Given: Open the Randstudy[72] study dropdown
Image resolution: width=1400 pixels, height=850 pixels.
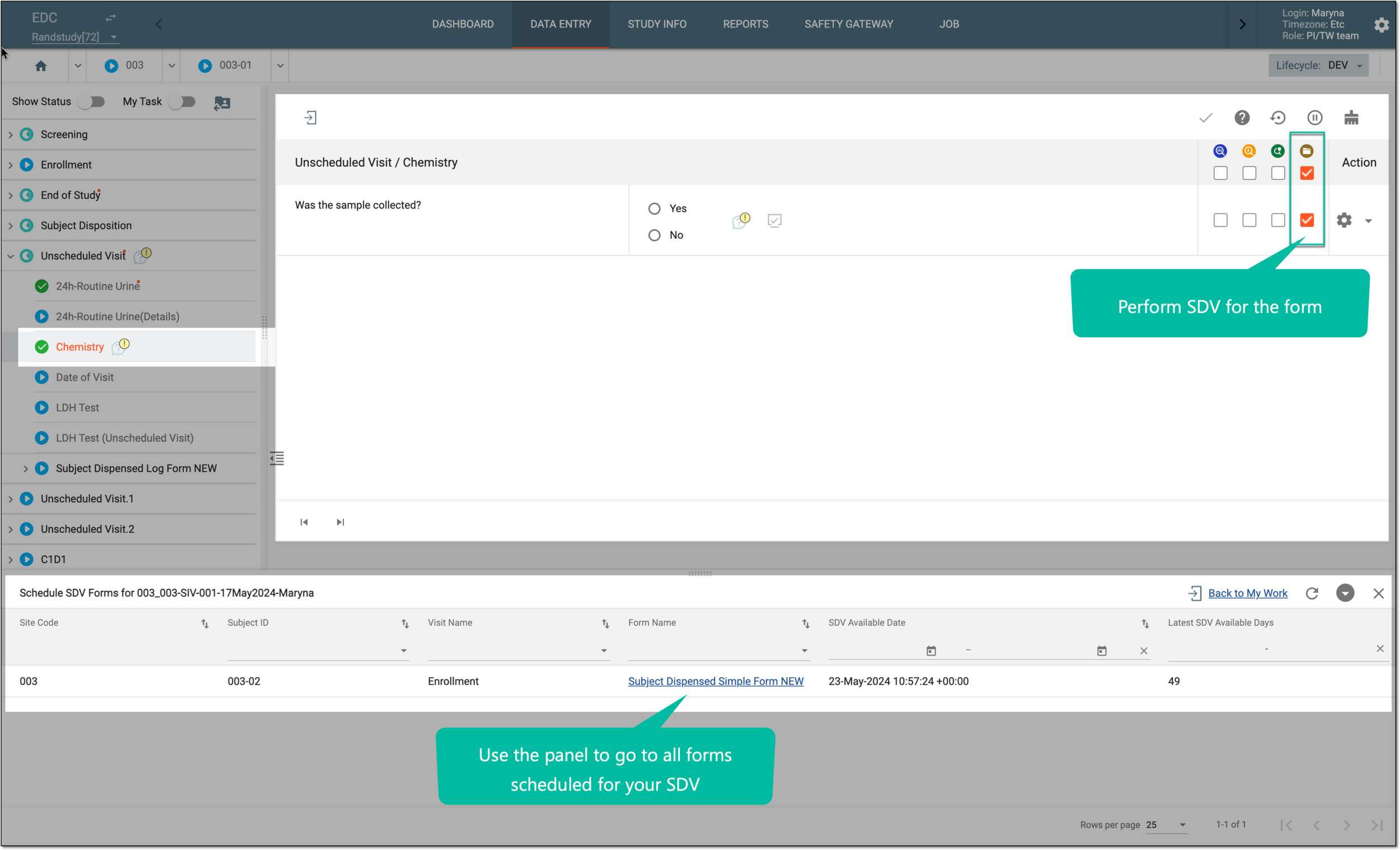Looking at the screenshot, I should point(74,37).
